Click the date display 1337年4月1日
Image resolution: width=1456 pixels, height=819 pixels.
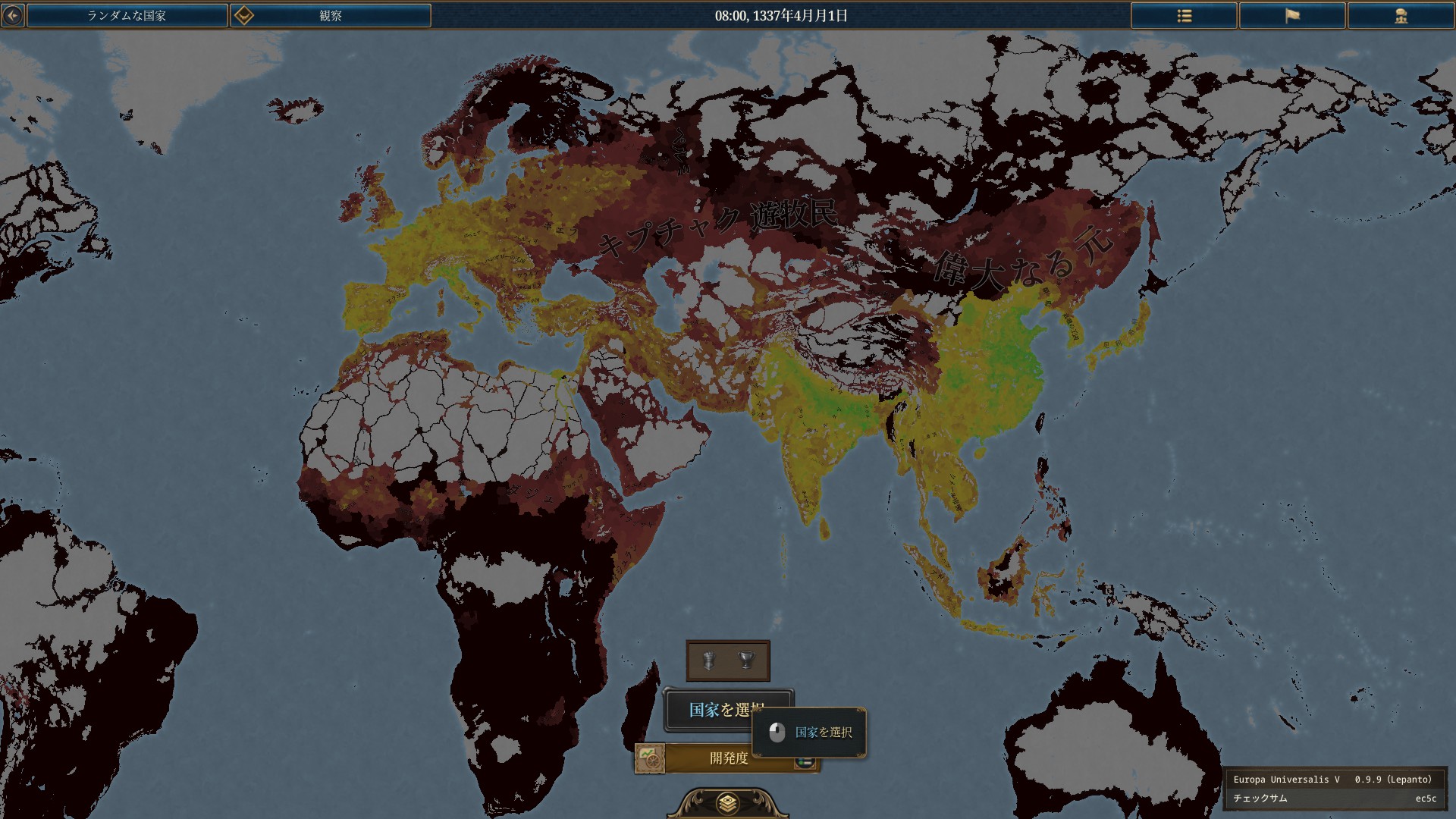(x=781, y=15)
